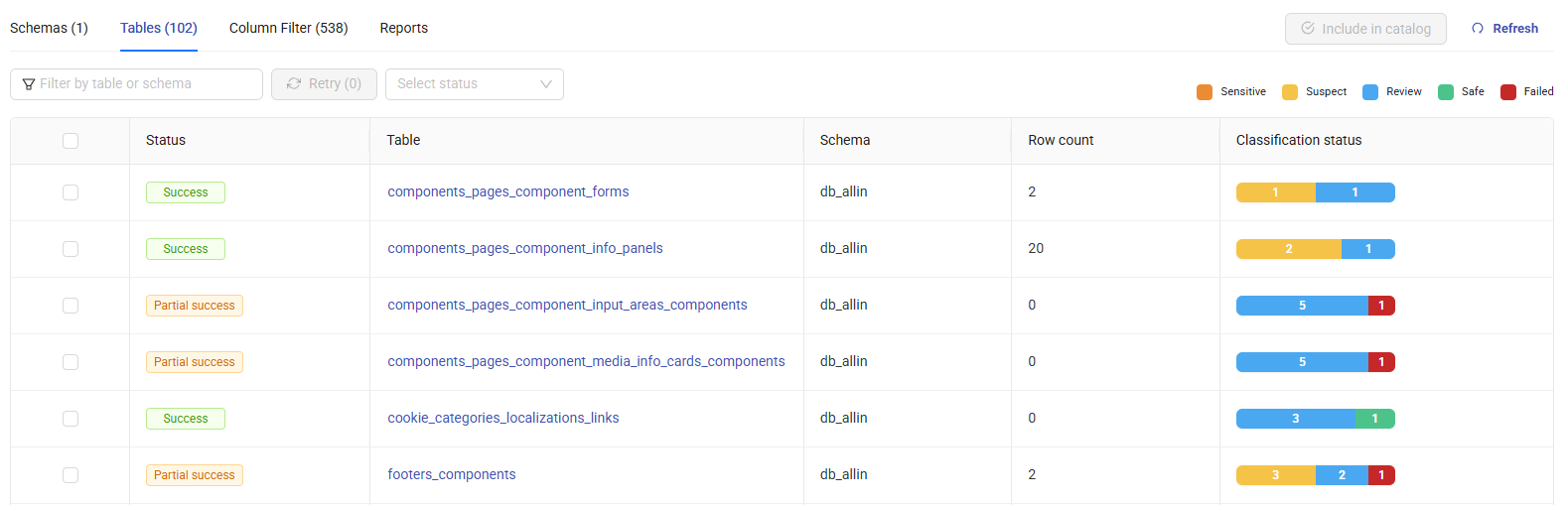Click the orange Sensitive legend swatch
Image resolution: width=1568 pixels, height=505 pixels.
[1205, 92]
